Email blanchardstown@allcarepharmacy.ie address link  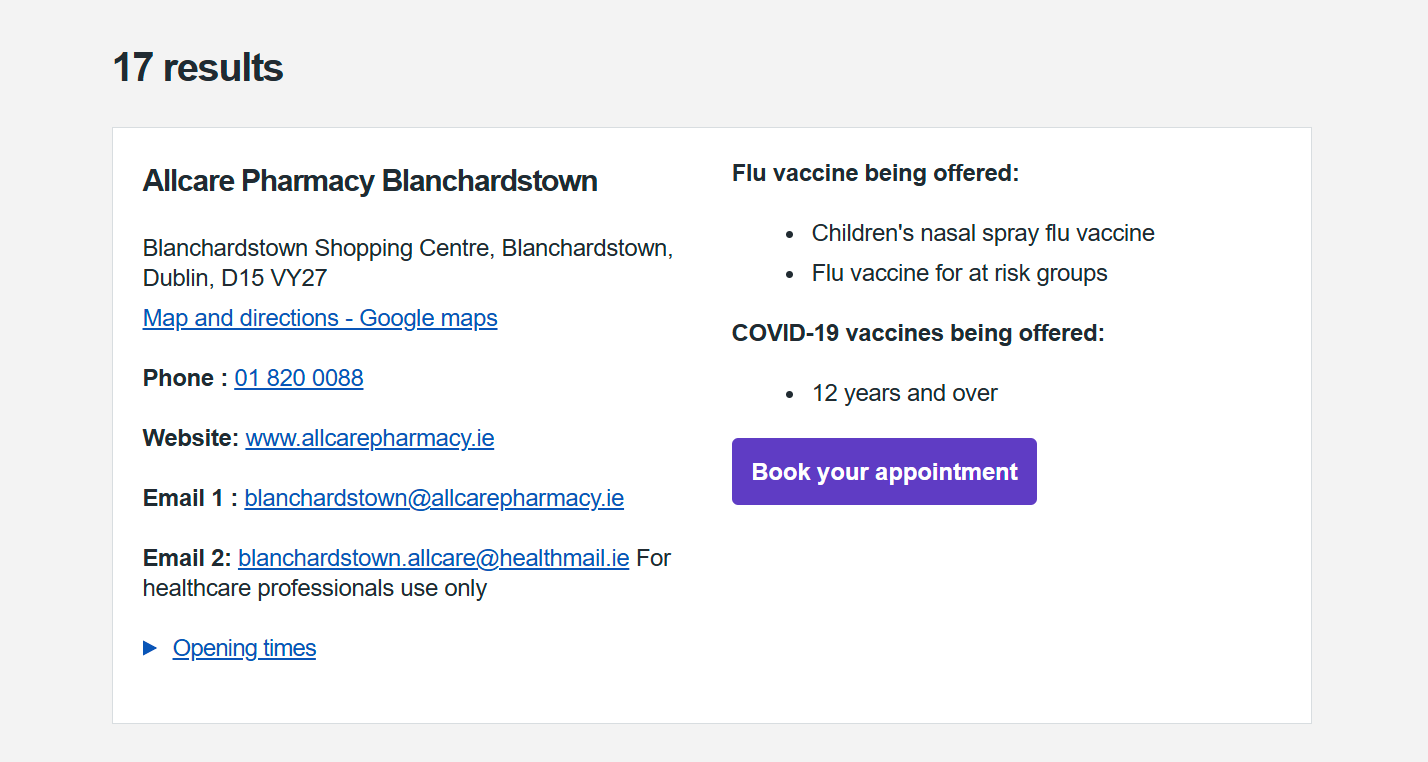[434, 498]
